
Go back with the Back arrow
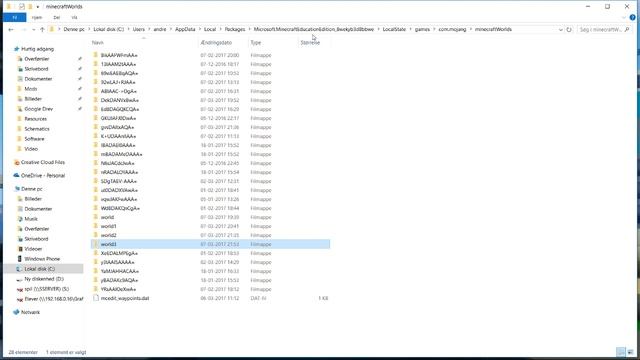click(x=11, y=29)
